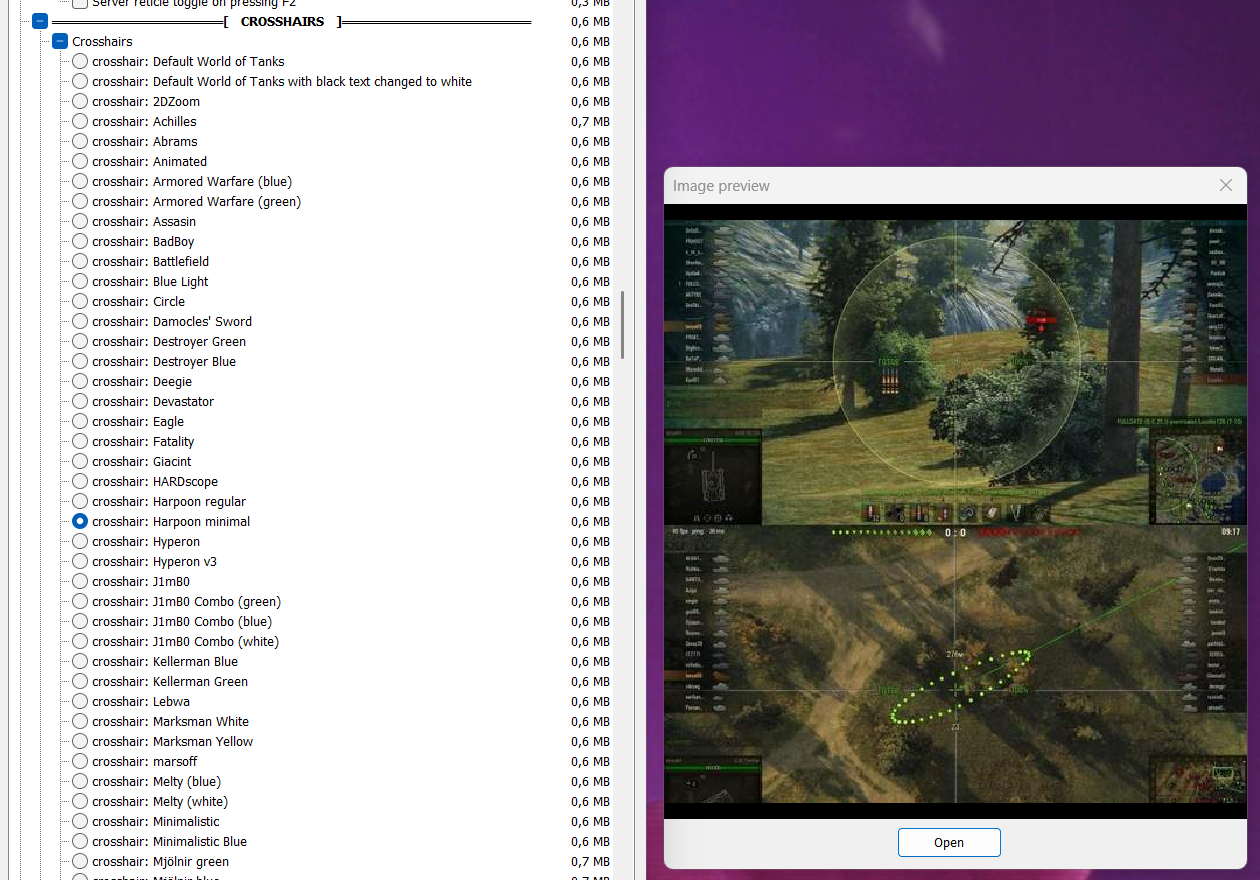Pick crosshair: Kellerman Green
This screenshot has width=1260, height=880.
click(x=80, y=681)
